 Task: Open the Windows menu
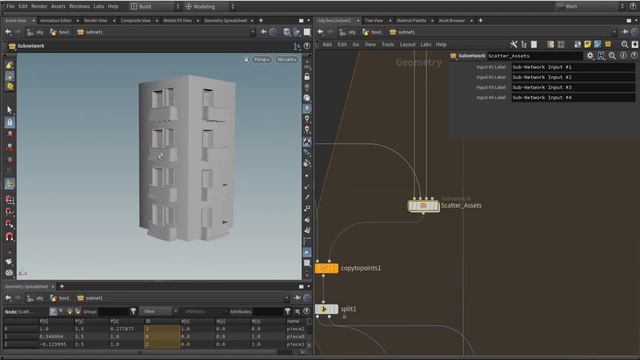pos(79,6)
